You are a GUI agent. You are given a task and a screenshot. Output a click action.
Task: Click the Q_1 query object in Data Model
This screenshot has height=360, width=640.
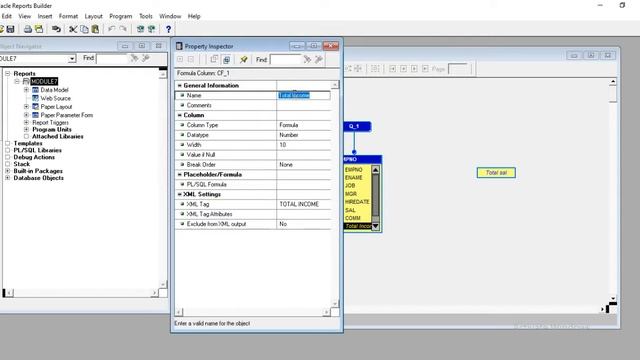tap(357, 127)
